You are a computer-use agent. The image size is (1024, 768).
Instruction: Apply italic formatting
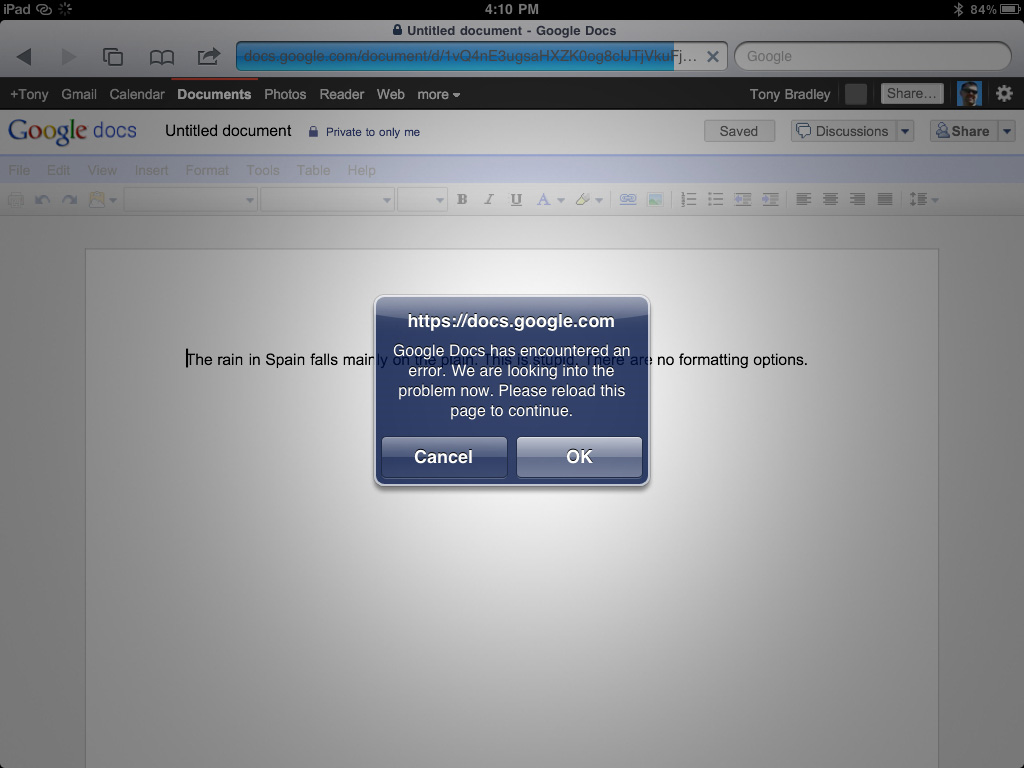488,199
